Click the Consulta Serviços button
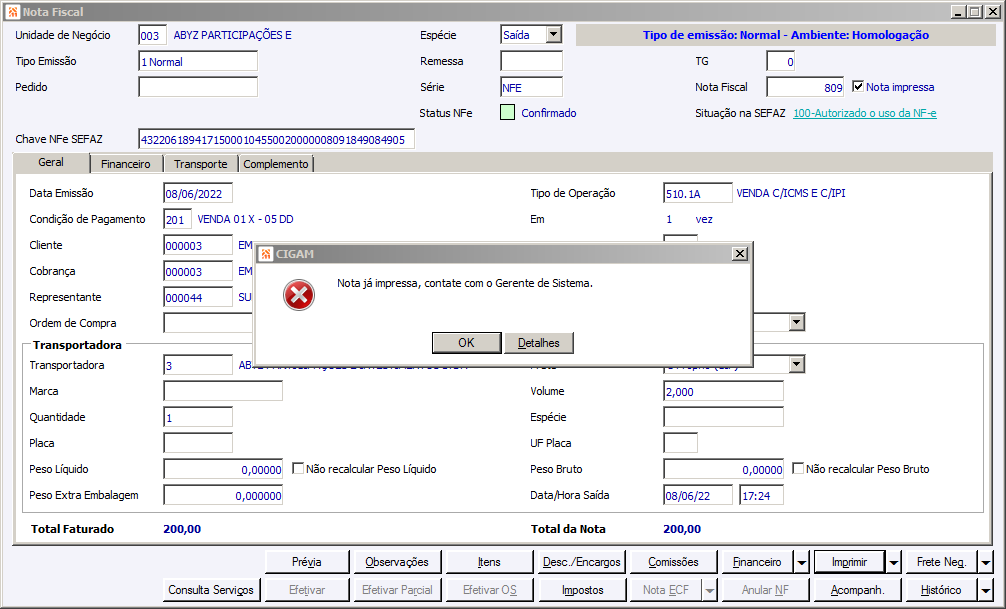This screenshot has width=1006, height=609. (210, 590)
